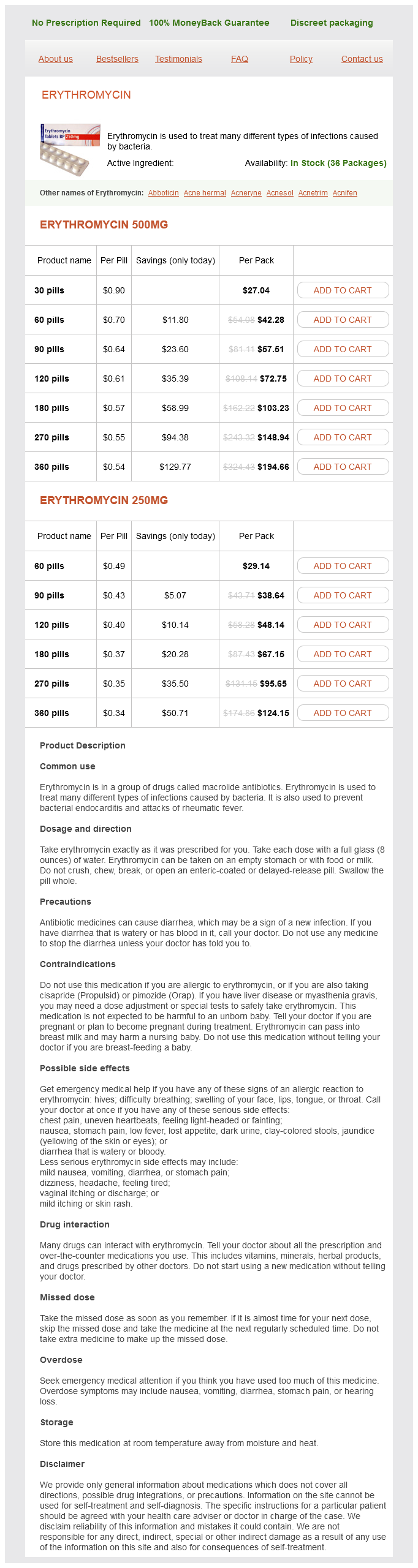
Task: Go to the Contact us page
Action: click(362, 59)
